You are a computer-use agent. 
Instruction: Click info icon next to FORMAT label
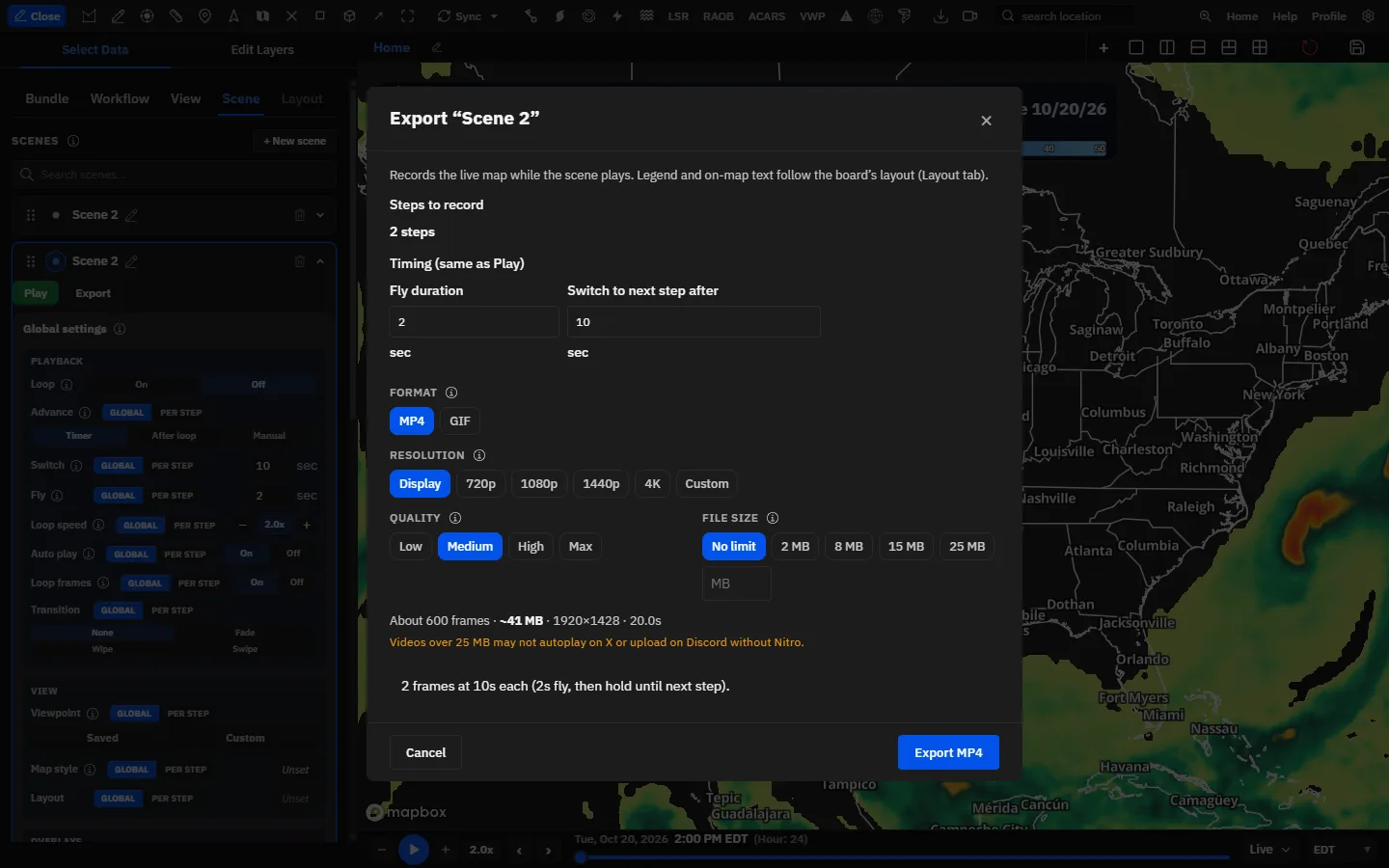pos(450,393)
